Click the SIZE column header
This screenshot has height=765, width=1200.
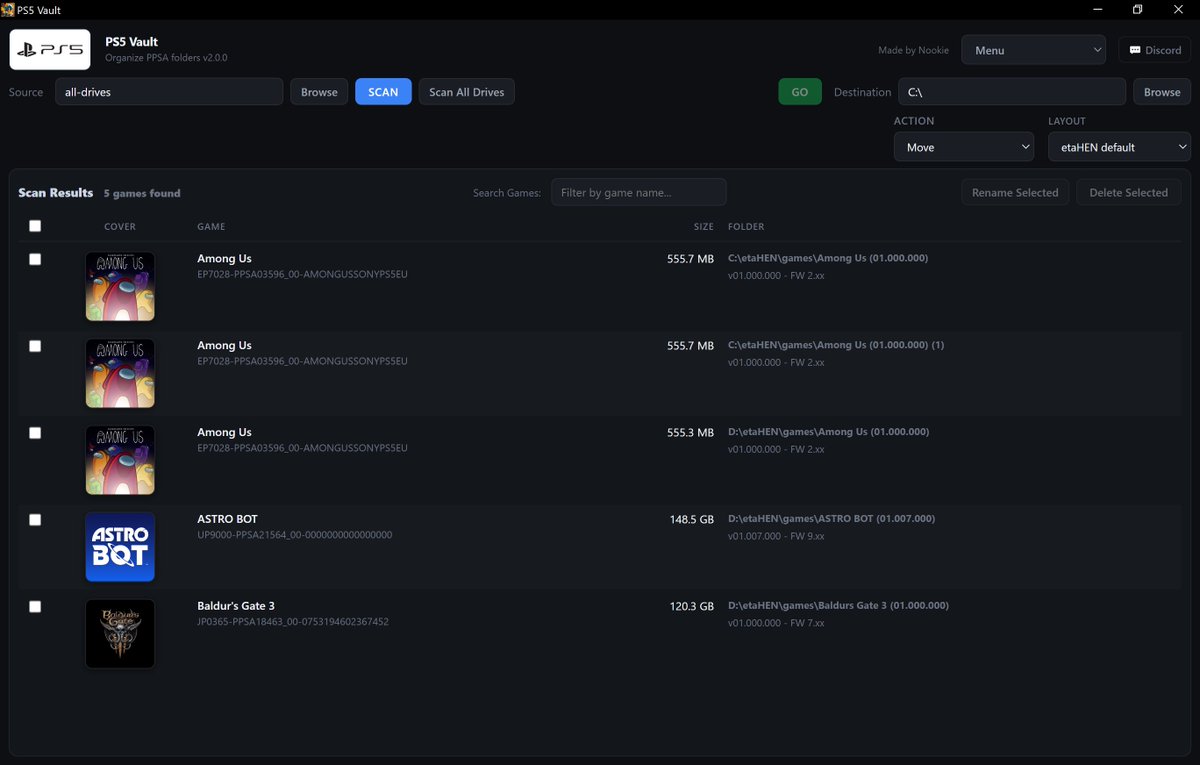pos(704,227)
